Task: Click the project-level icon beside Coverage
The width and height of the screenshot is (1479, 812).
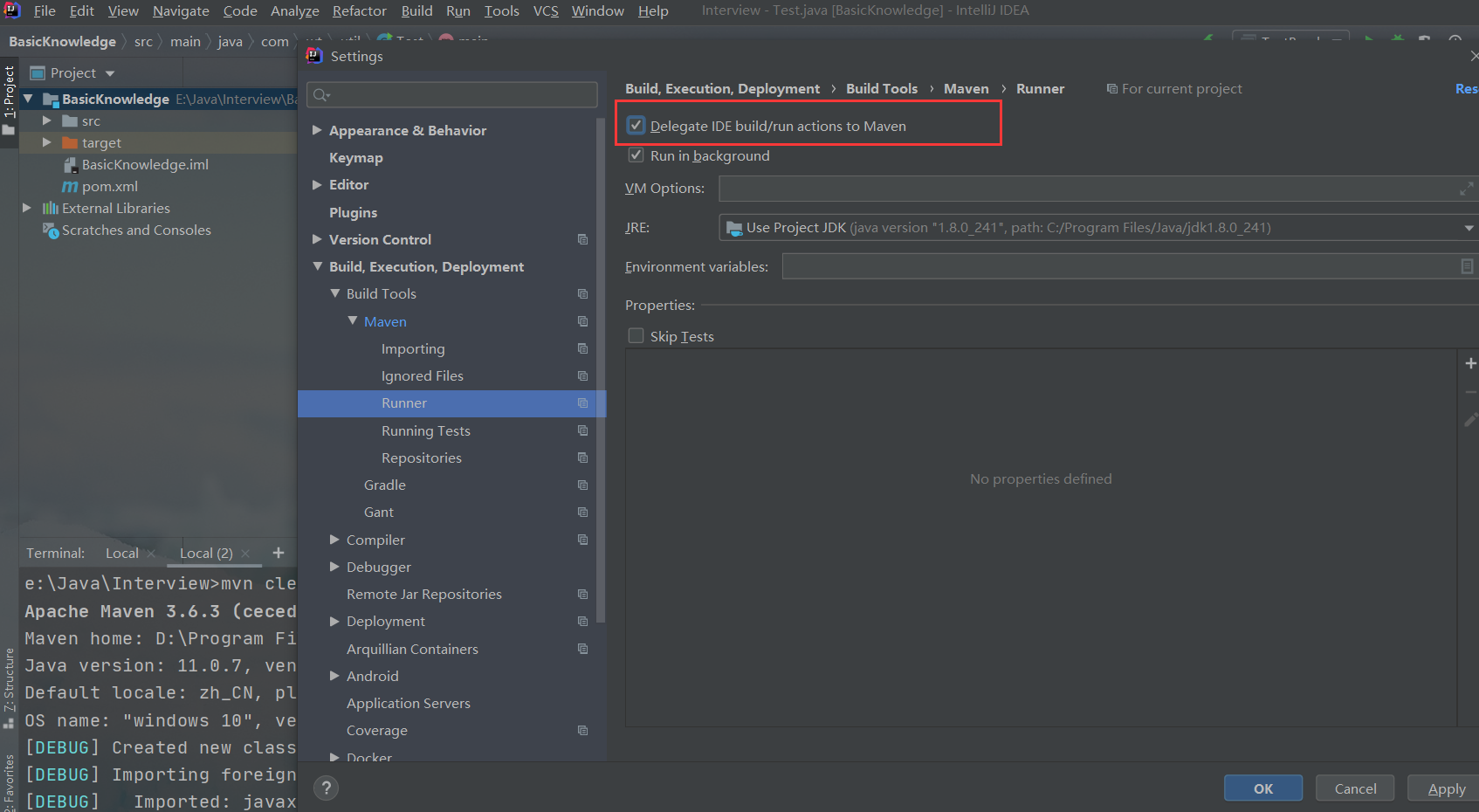Action: click(x=582, y=730)
